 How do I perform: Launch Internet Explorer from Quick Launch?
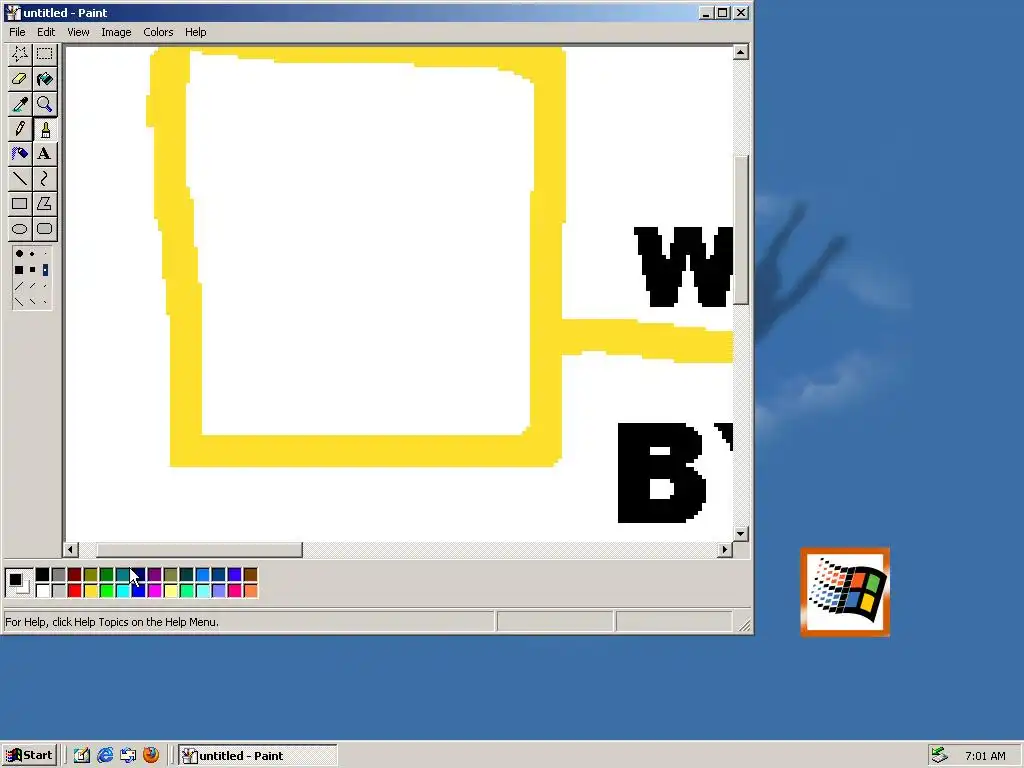point(105,756)
